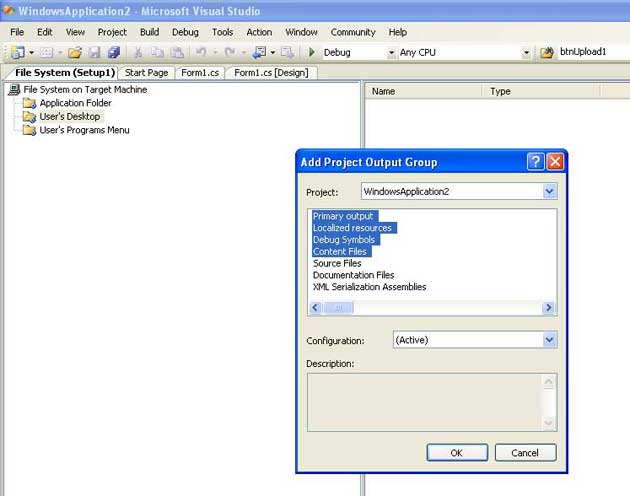Select File System on Target Machine node
The width and height of the screenshot is (630, 496).
tap(85, 90)
